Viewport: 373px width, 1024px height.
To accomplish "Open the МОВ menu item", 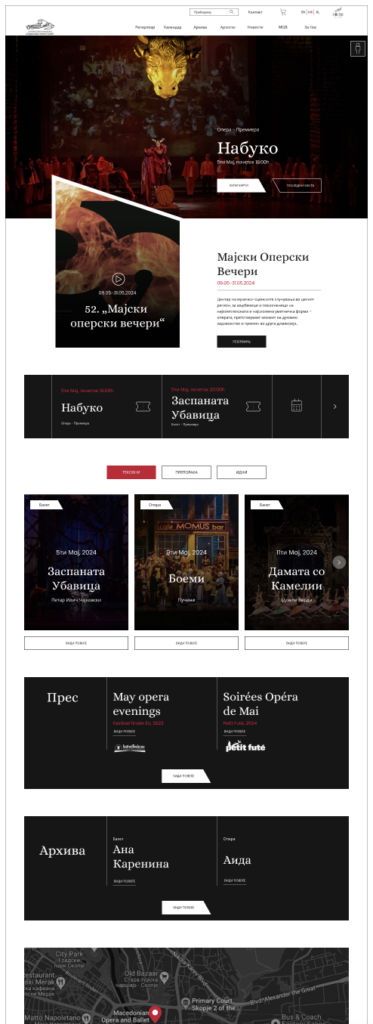I will click(x=283, y=27).
